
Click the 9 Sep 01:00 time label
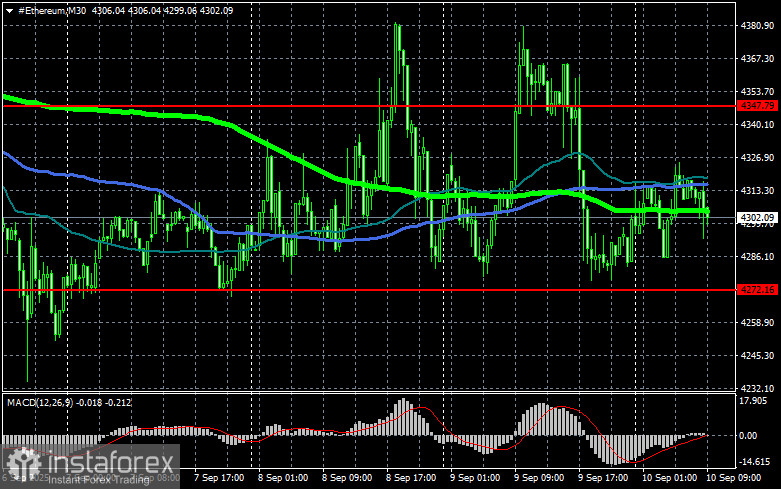[475, 478]
